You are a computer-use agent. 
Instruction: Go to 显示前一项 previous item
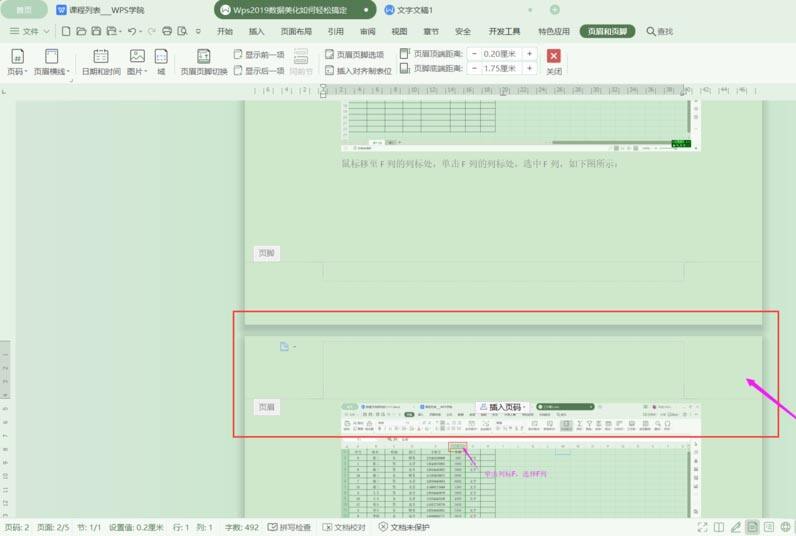pyautogui.click(x=259, y=54)
